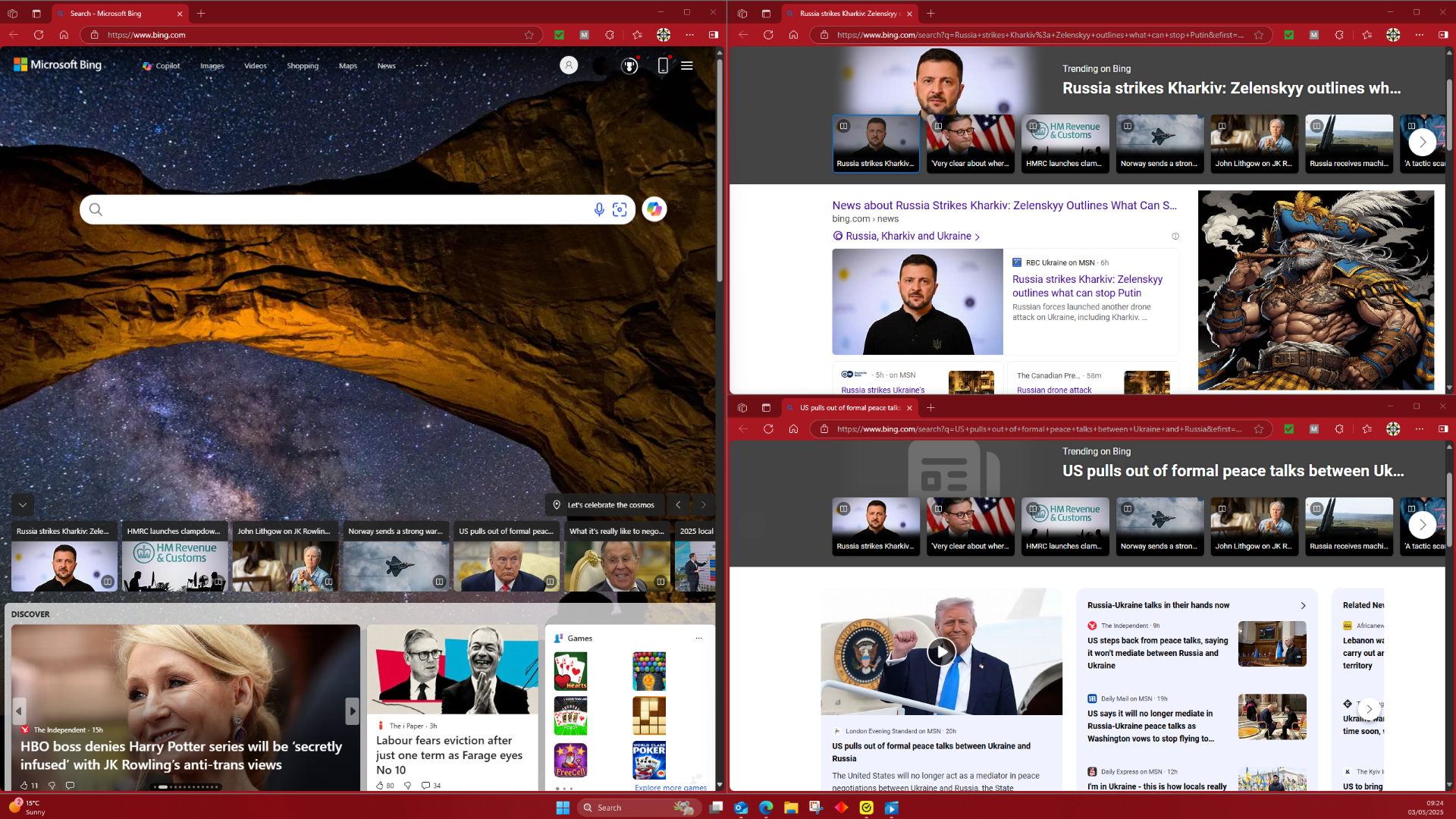Click the round Copilot button beside search box

(654, 209)
